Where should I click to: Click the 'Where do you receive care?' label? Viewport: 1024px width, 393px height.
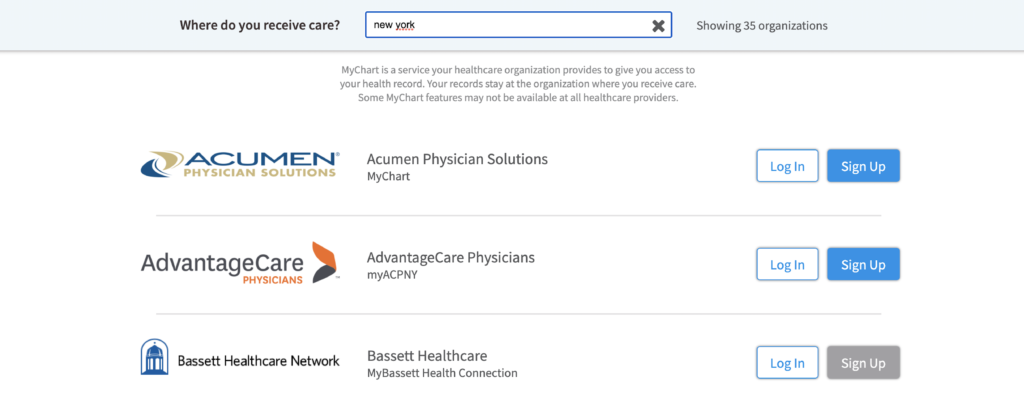tap(259, 25)
